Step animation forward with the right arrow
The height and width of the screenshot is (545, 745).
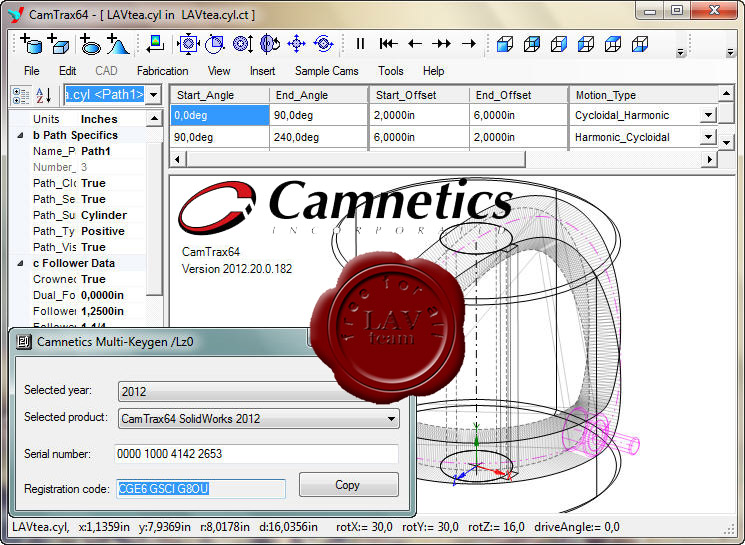(x=469, y=44)
